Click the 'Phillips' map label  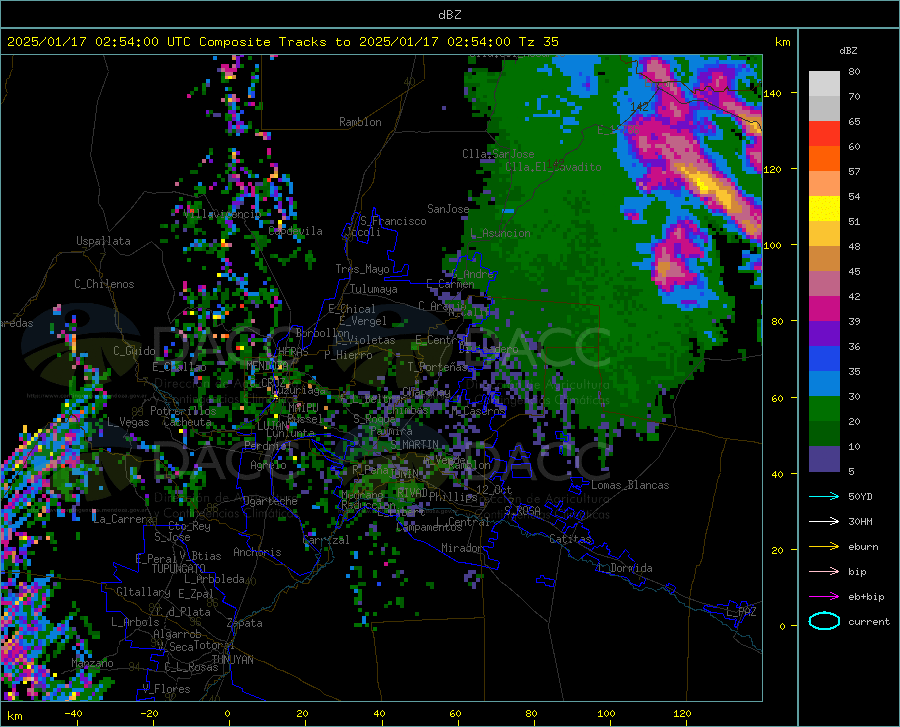(x=453, y=496)
